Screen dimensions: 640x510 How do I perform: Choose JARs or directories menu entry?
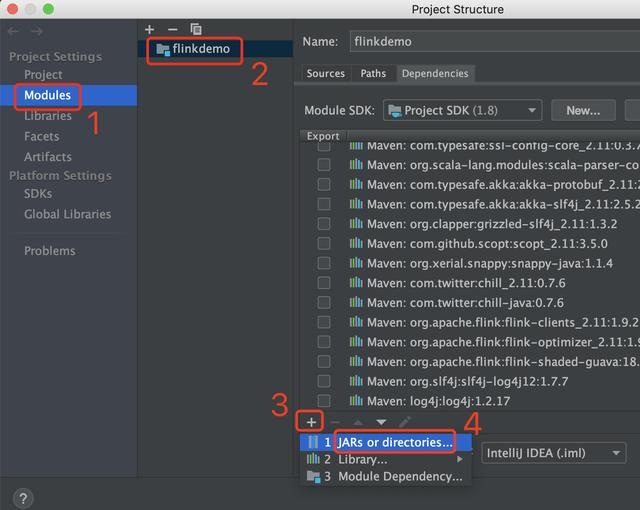tap(386, 442)
